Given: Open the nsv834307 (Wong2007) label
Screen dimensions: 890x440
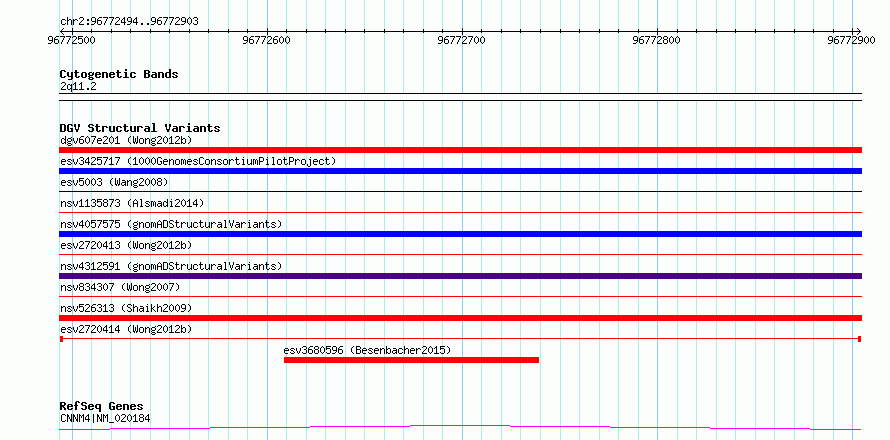Looking at the screenshot, I should pos(120,287).
